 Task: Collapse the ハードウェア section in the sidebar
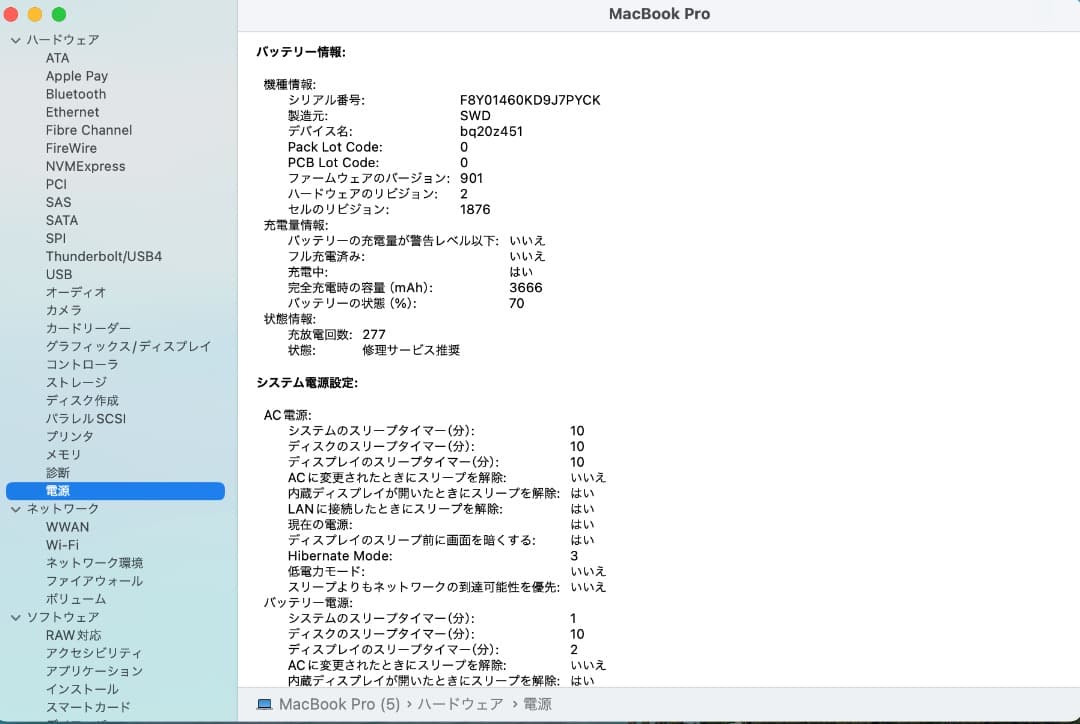point(15,40)
